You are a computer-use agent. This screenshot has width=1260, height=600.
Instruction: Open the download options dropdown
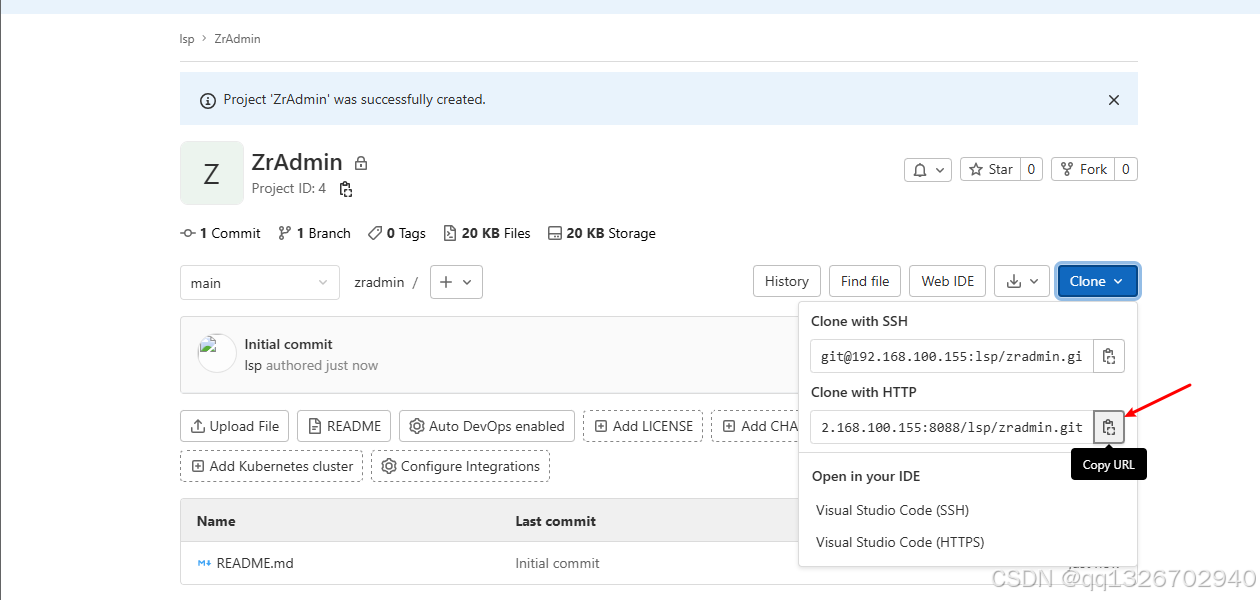(1021, 281)
